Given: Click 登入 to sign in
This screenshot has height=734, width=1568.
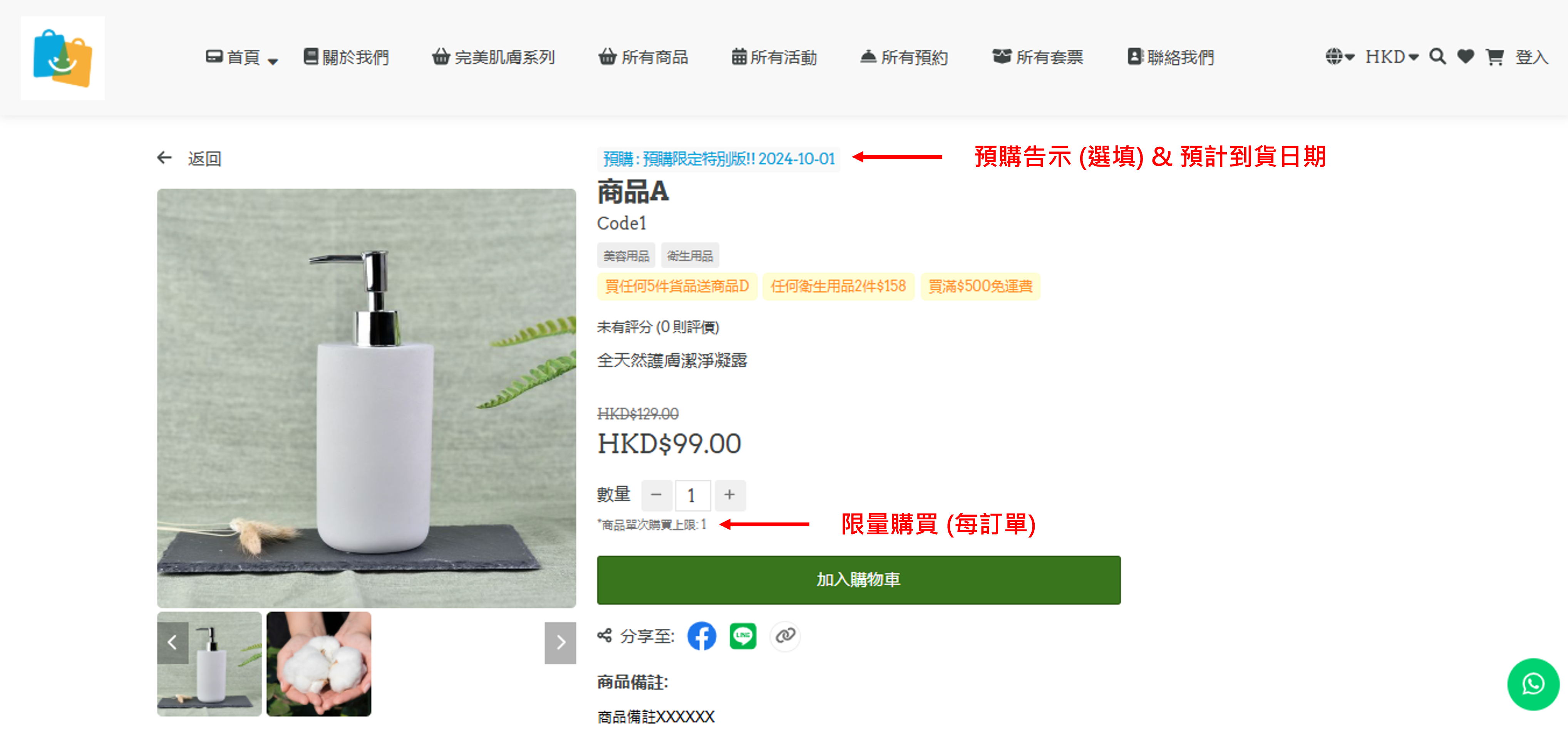Looking at the screenshot, I should 1531,57.
